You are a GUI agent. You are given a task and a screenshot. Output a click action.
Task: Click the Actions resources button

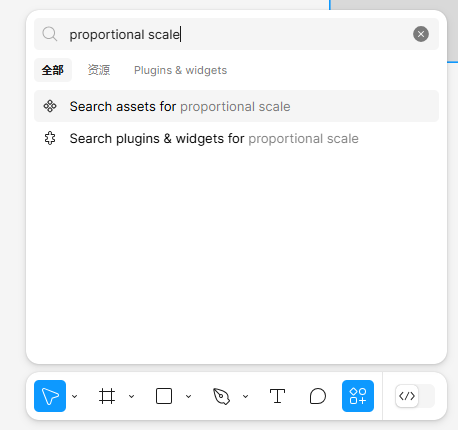tap(358, 396)
